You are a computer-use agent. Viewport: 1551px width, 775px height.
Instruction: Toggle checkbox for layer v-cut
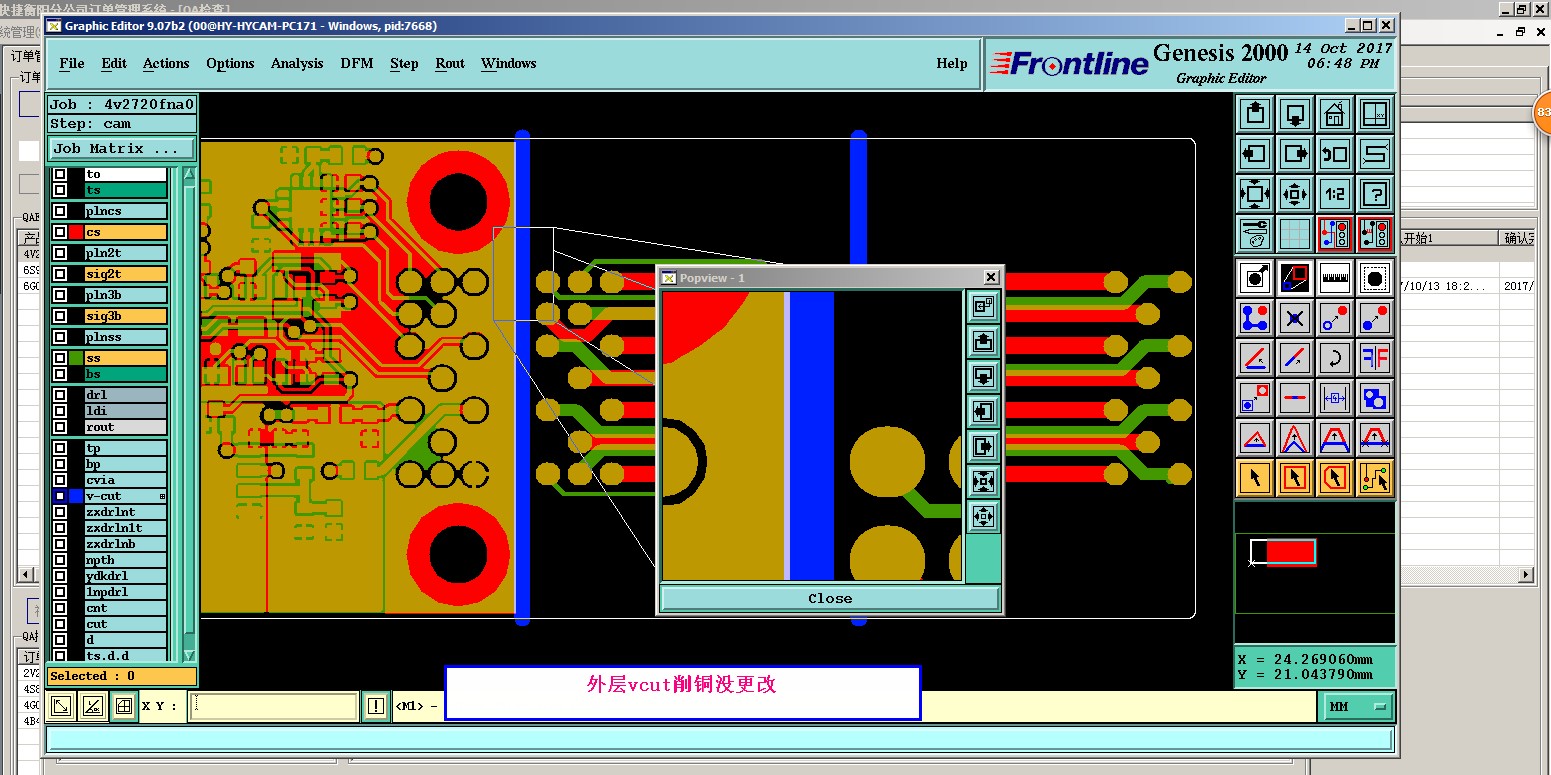(60, 496)
